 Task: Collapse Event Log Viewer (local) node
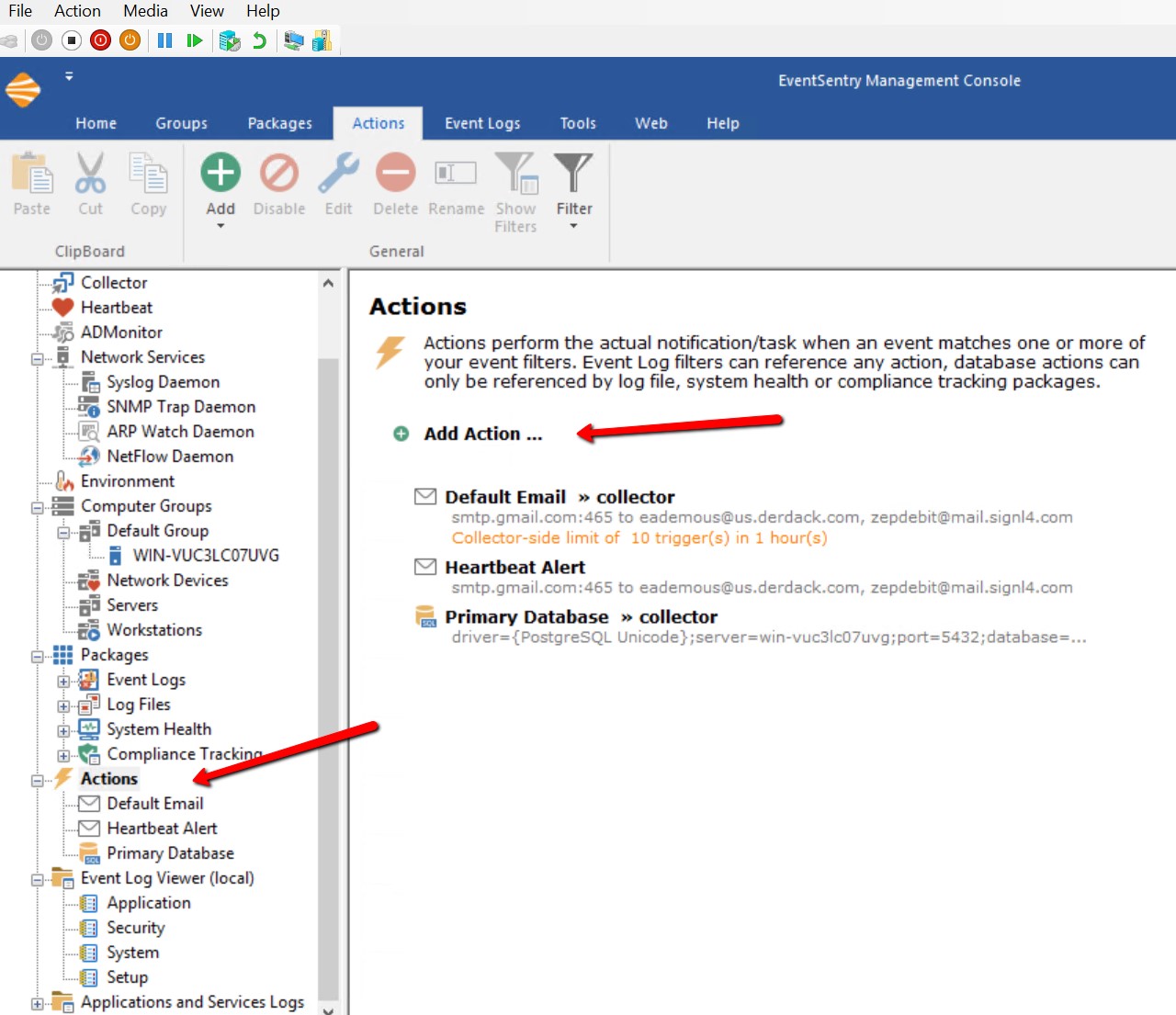tap(38, 880)
